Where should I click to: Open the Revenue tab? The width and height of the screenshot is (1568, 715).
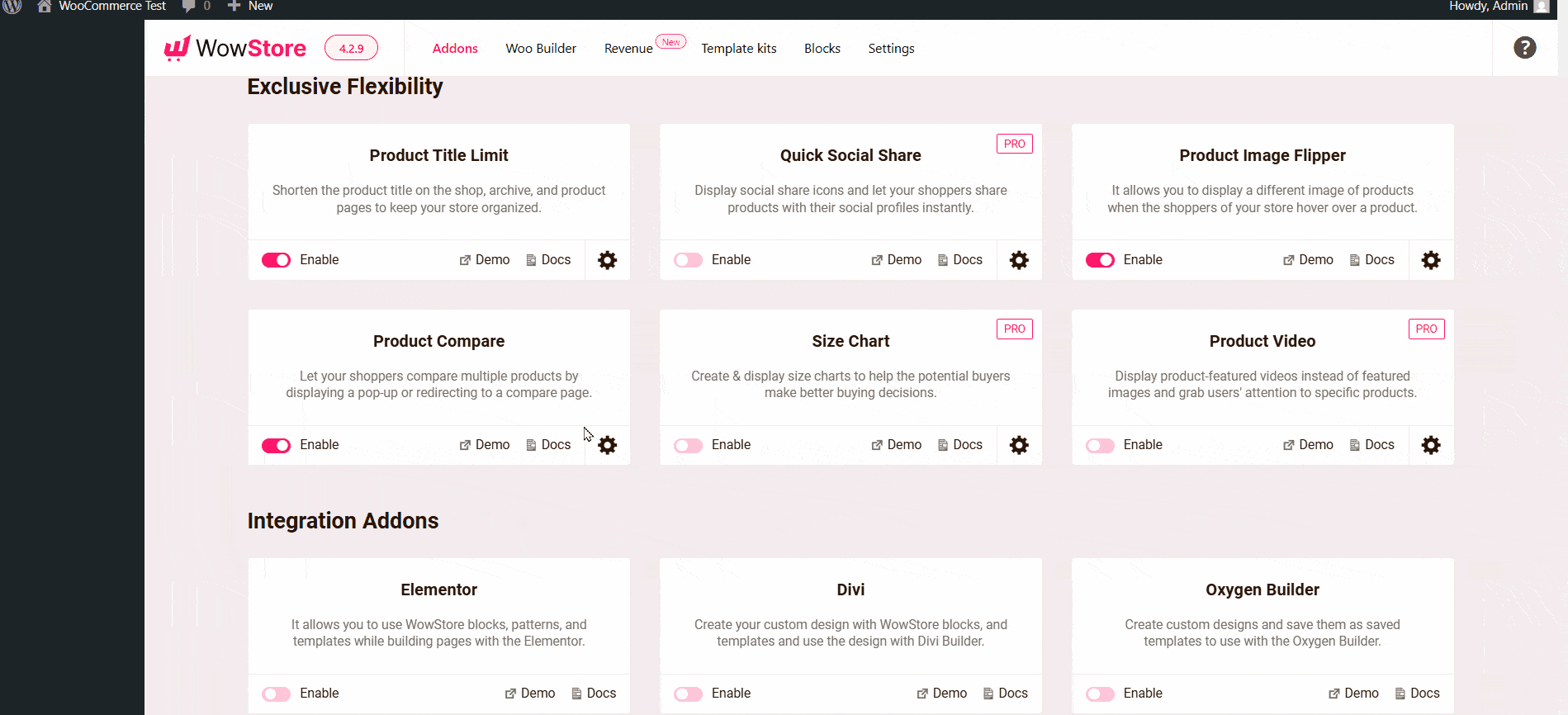click(x=628, y=48)
